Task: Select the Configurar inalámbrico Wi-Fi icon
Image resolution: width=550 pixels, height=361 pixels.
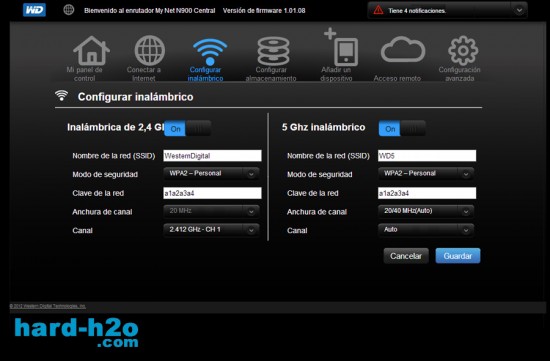Action: coord(210,52)
